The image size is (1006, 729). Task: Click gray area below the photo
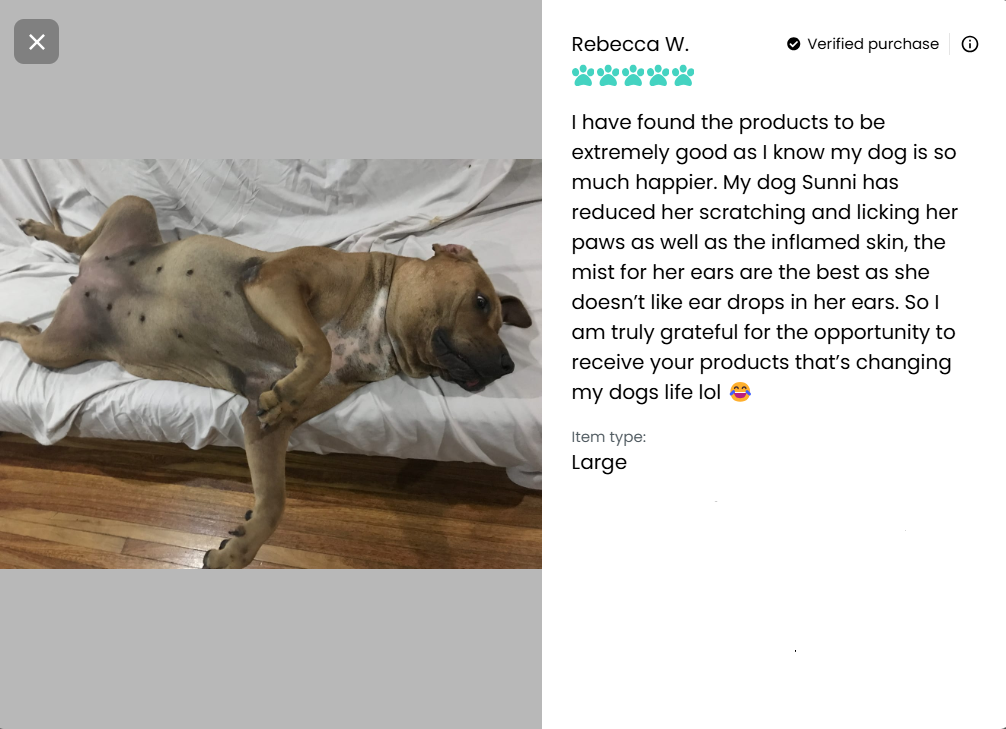pos(271,648)
